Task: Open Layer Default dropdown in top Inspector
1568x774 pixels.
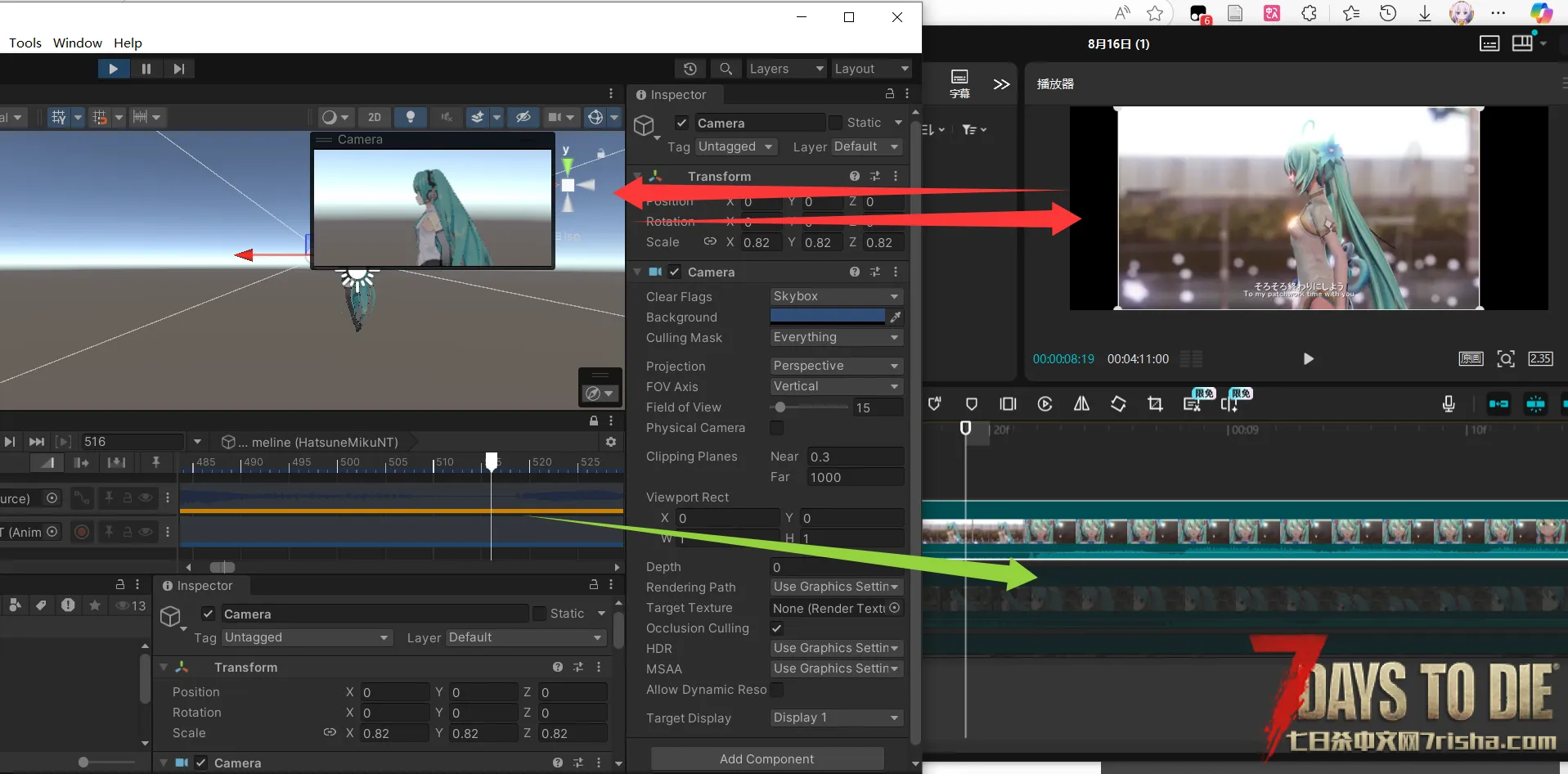Action: (x=867, y=146)
